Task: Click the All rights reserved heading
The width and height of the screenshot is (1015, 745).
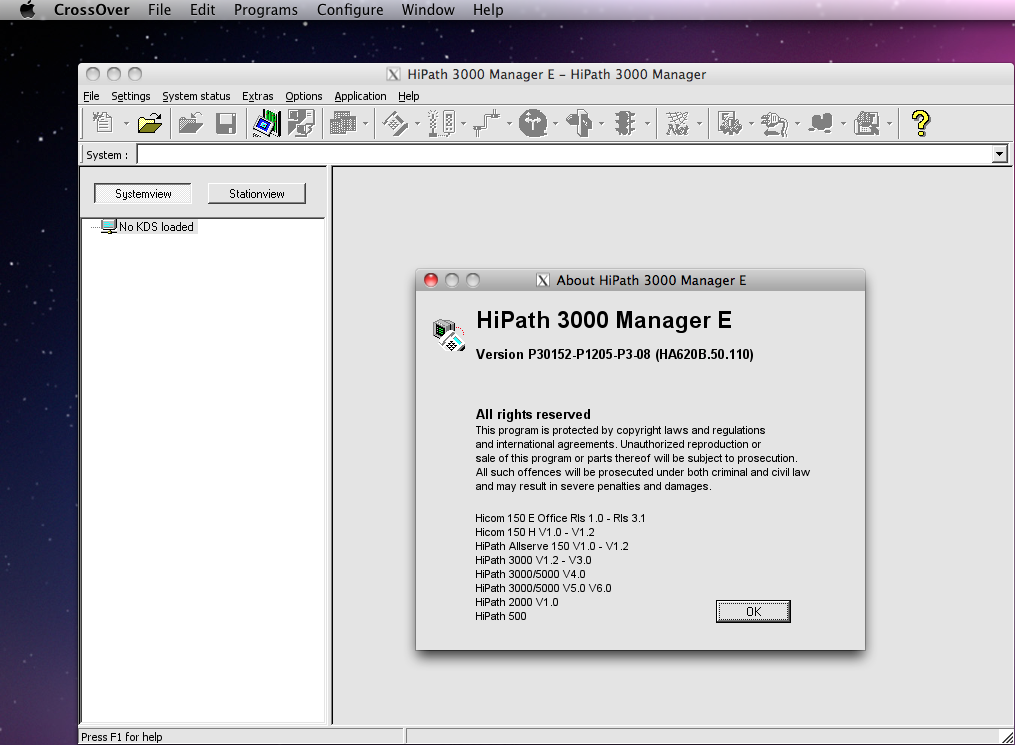Action: coord(533,414)
